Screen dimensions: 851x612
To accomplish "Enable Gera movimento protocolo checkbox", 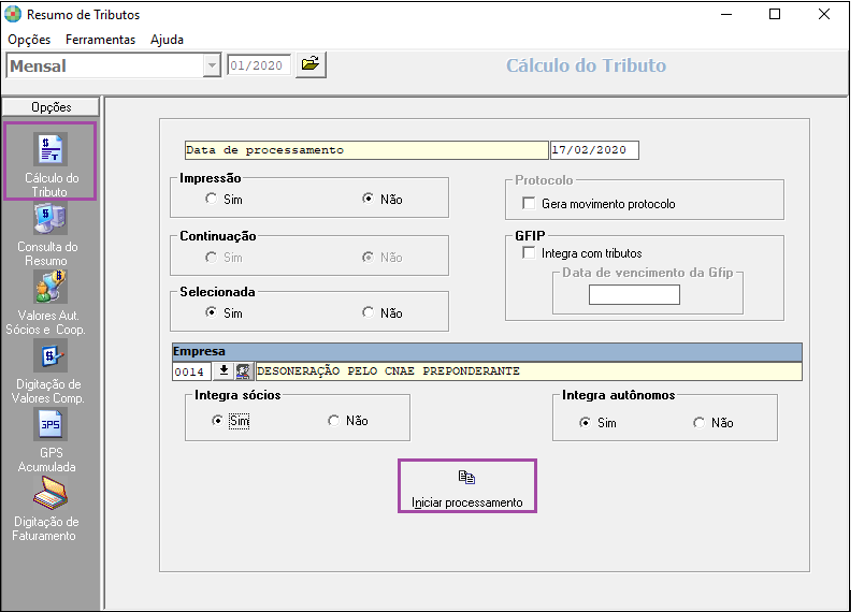I will pyautogui.click(x=529, y=203).
